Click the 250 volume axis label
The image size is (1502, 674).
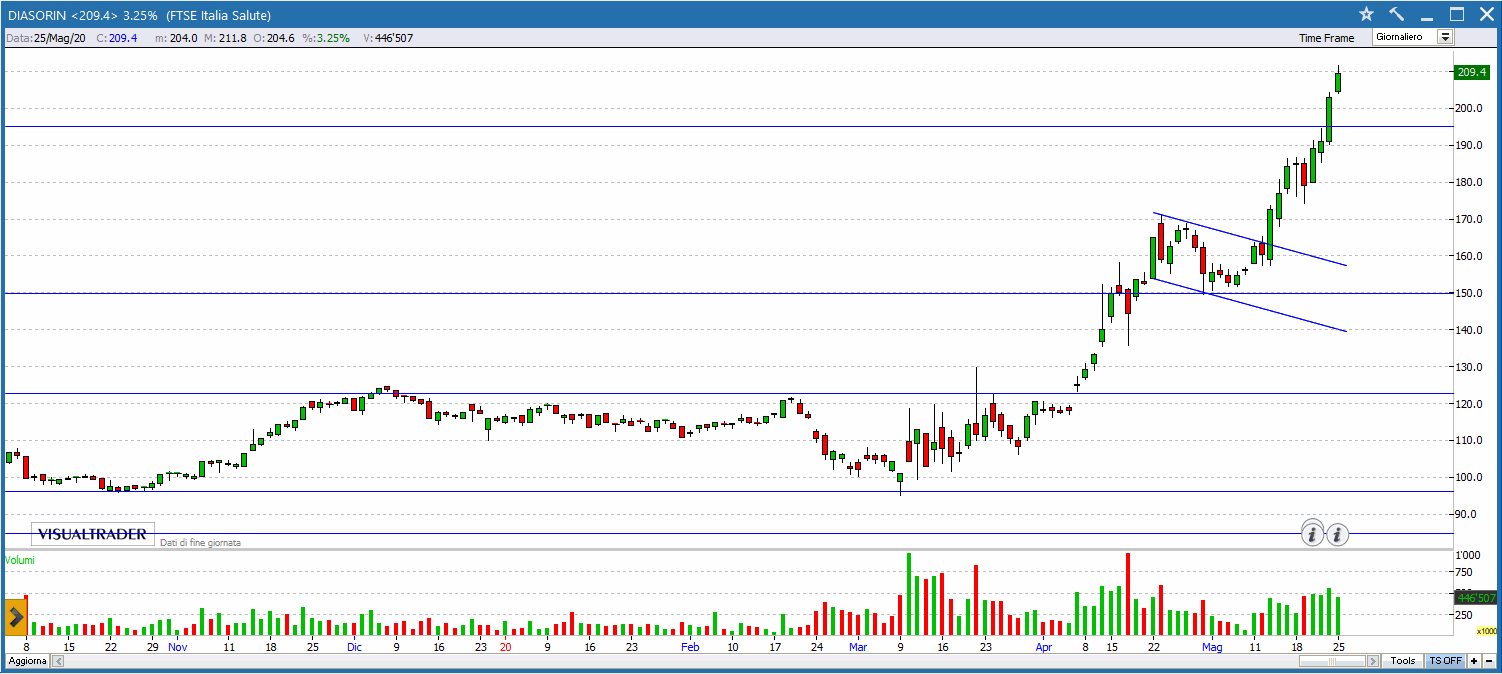[x=1463, y=614]
